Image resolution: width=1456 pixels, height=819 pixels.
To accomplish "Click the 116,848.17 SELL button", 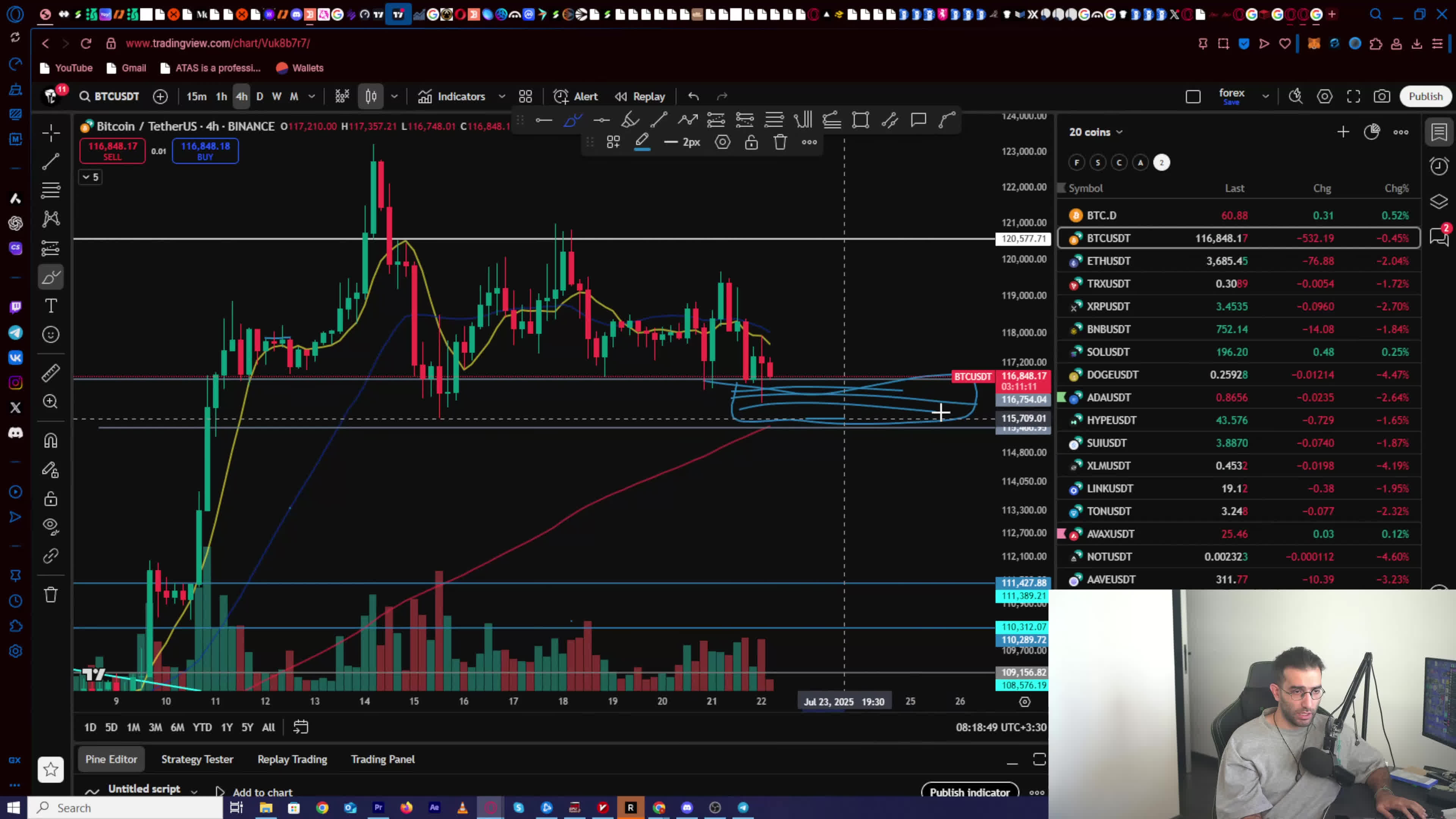I will (113, 151).
